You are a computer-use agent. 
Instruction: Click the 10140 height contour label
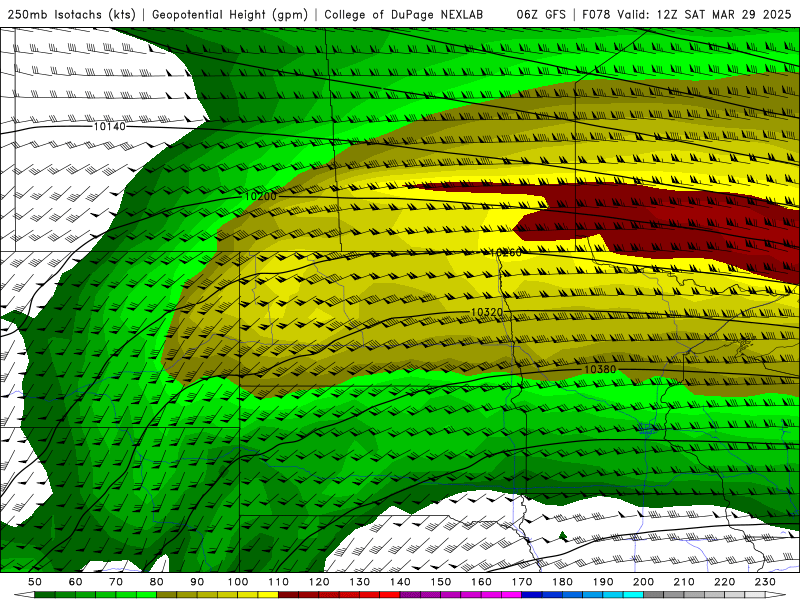[x=109, y=126]
